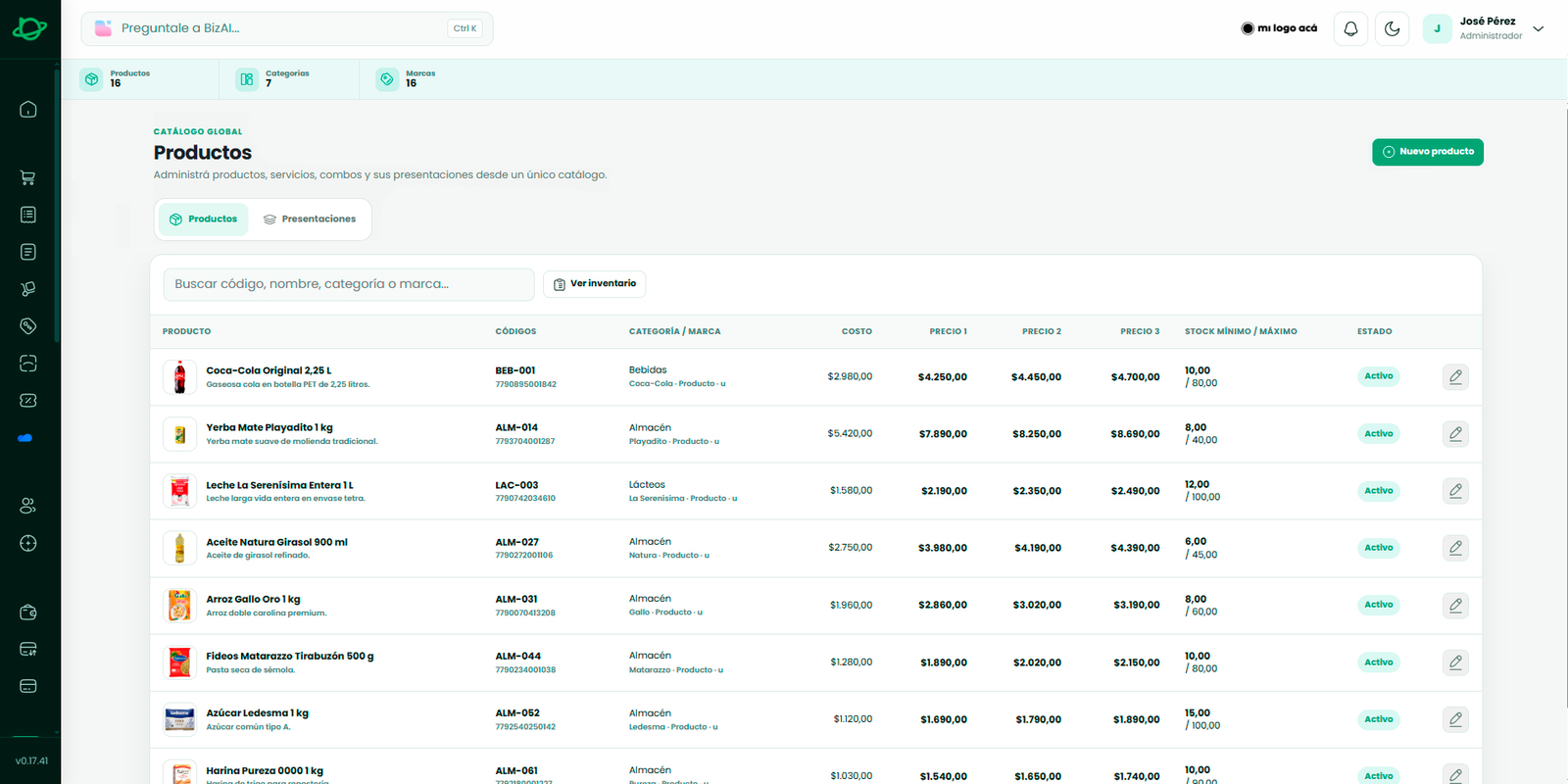Click the Ver inventario button
Viewport: 1568px width, 784px height.
click(594, 284)
